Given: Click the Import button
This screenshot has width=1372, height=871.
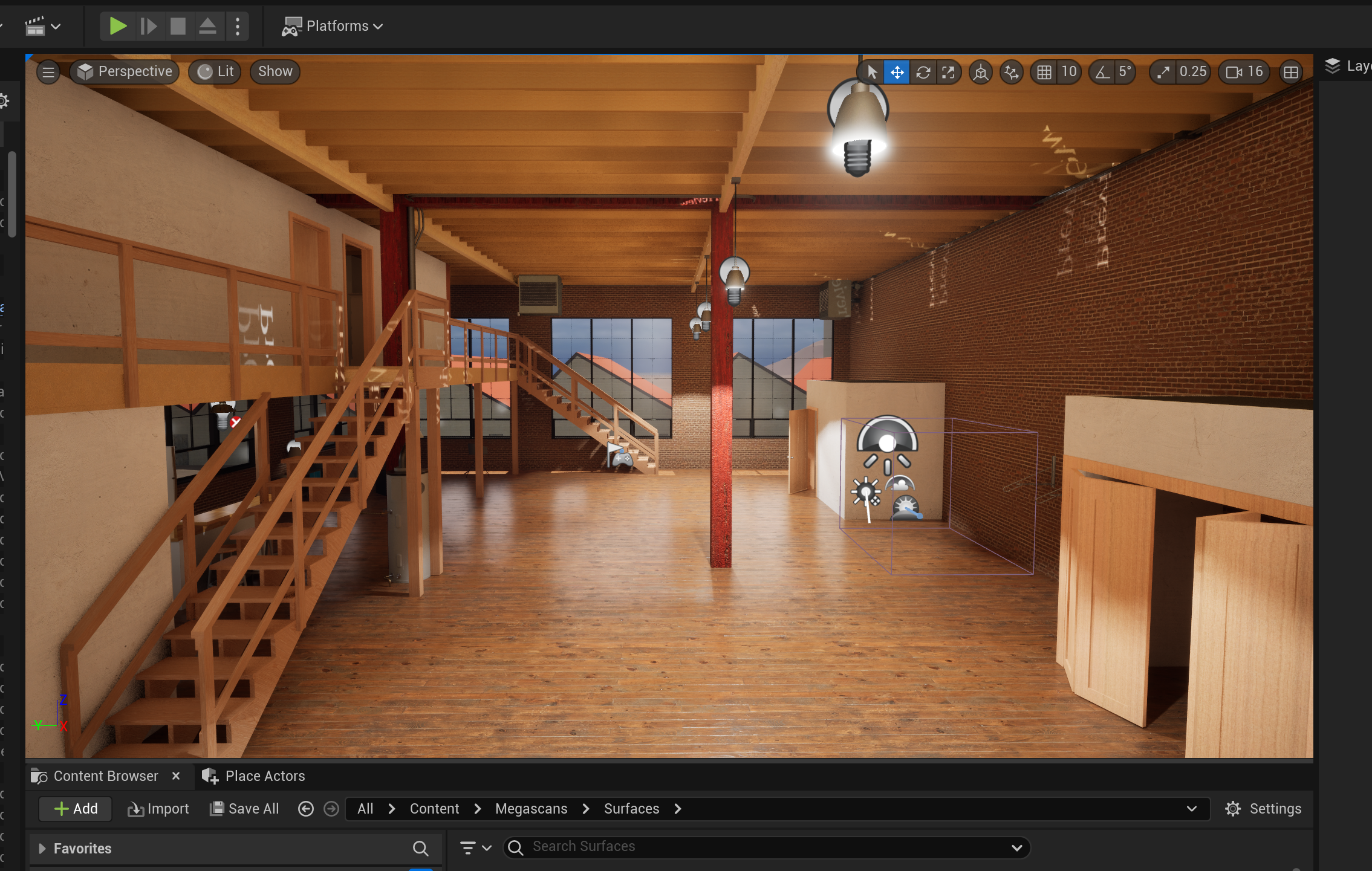Looking at the screenshot, I should (x=158, y=809).
